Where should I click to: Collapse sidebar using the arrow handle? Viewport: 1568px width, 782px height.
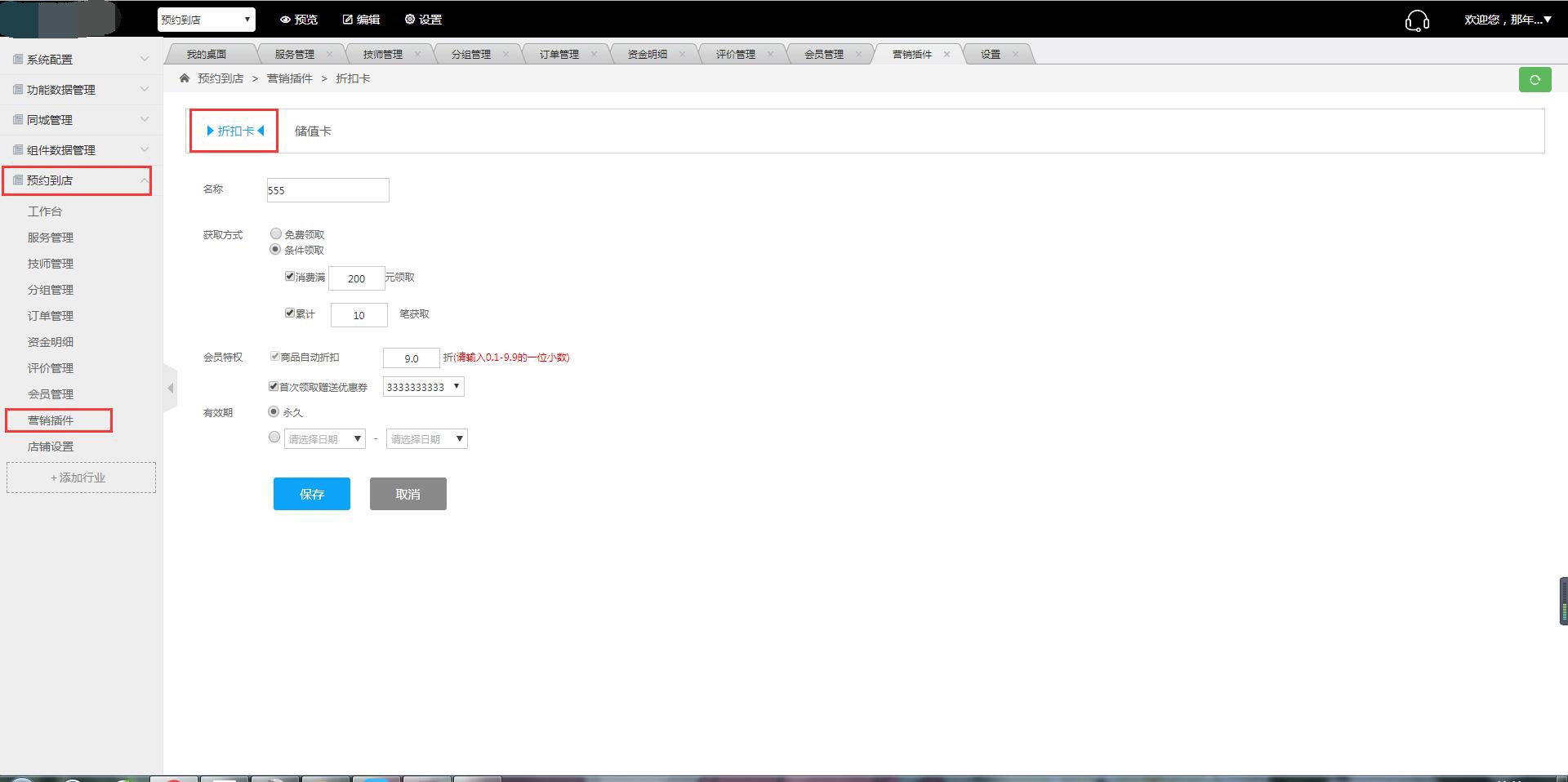coord(170,389)
